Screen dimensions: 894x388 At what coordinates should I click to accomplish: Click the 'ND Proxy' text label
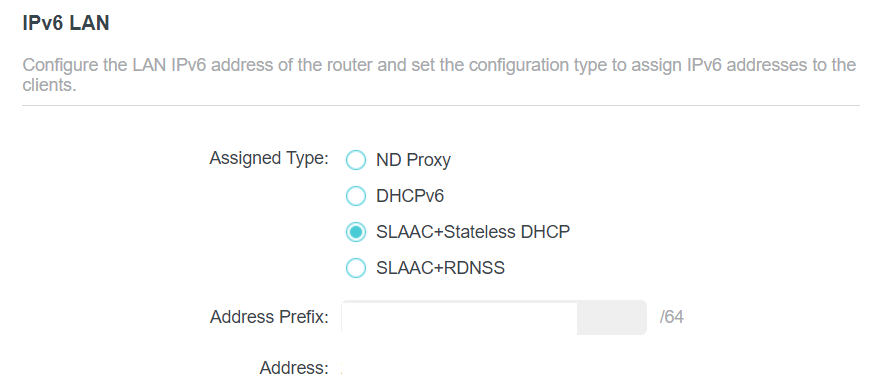coord(413,160)
